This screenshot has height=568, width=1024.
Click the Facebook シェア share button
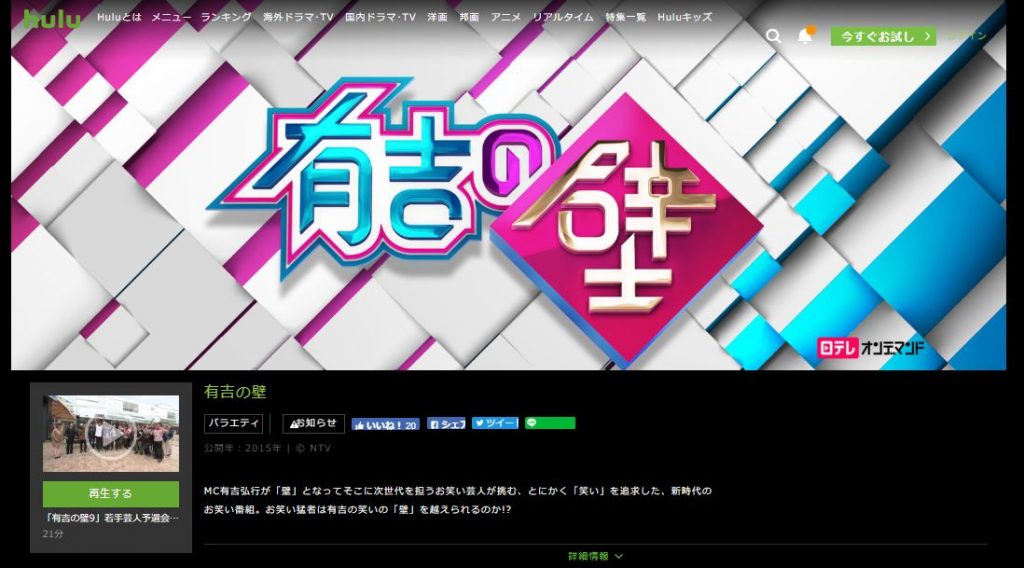pyautogui.click(x=447, y=424)
